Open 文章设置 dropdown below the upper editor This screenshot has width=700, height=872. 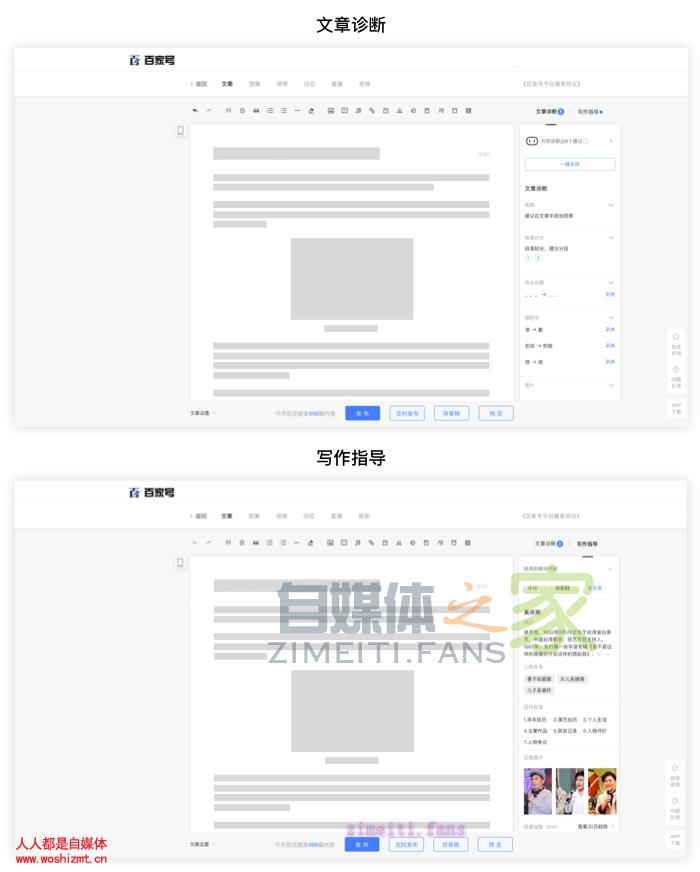202,412
